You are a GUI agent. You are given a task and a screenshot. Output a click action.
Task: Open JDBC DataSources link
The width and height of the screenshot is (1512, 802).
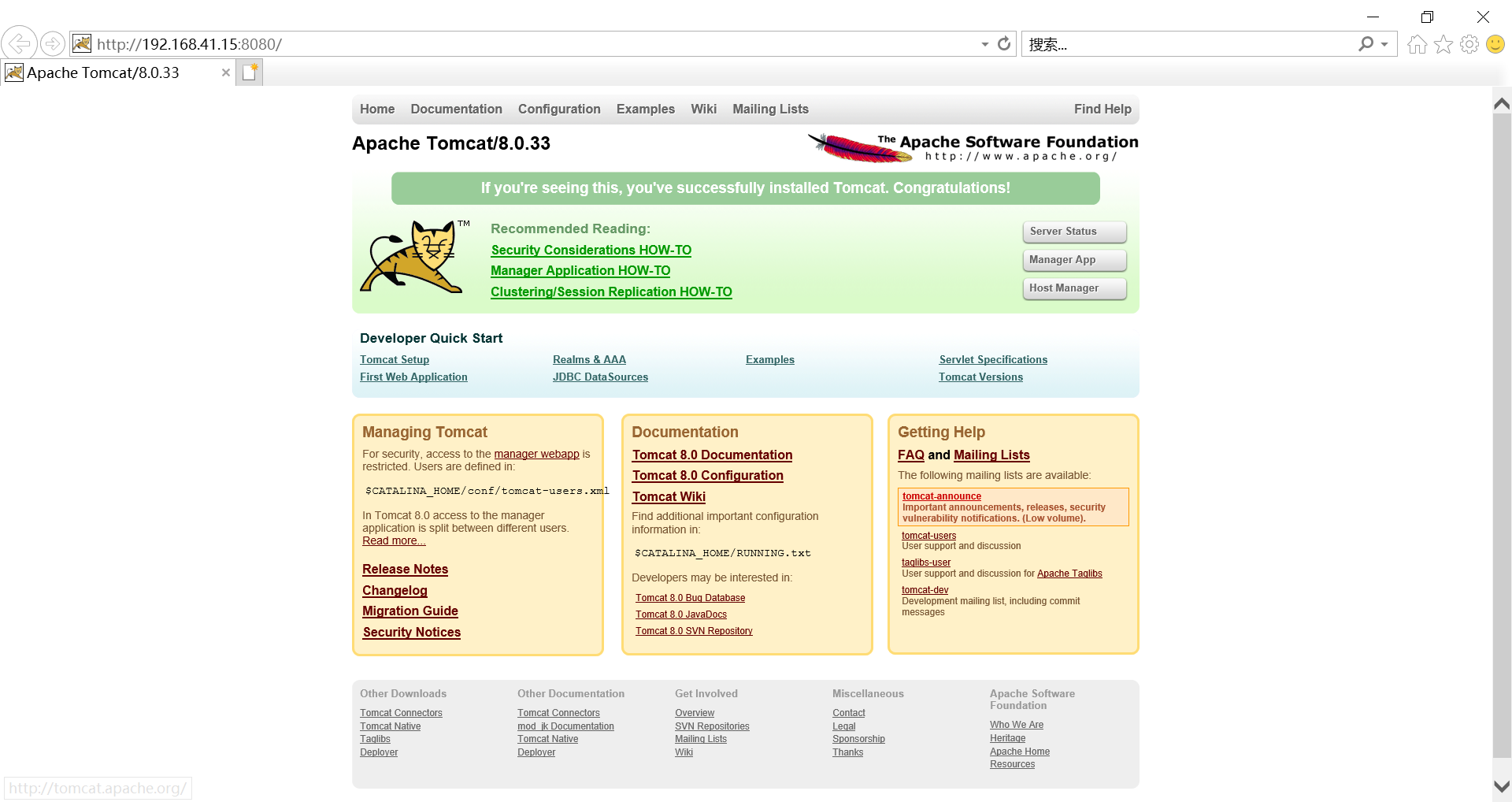pos(600,377)
